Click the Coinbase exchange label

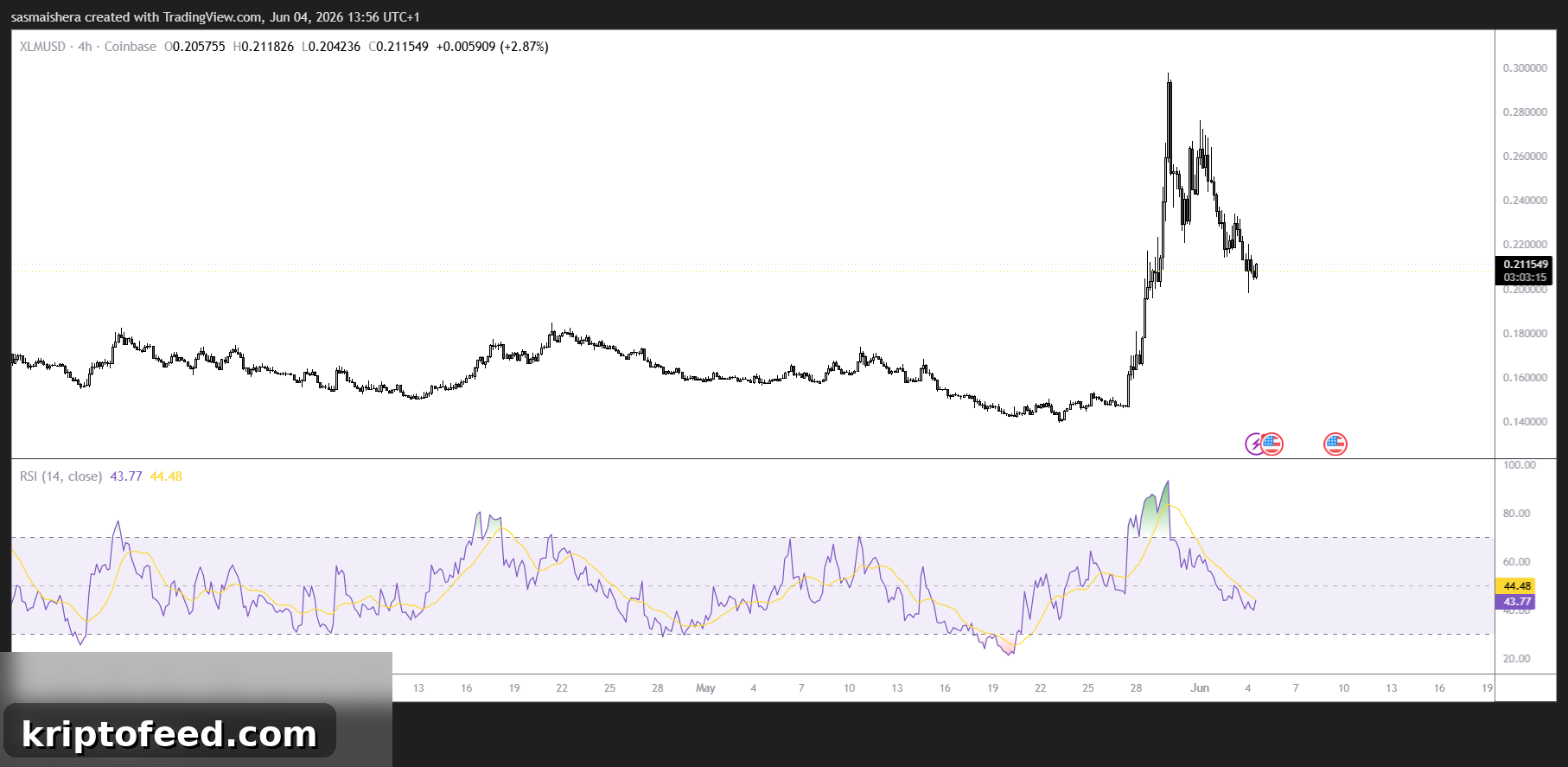pyautogui.click(x=131, y=47)
